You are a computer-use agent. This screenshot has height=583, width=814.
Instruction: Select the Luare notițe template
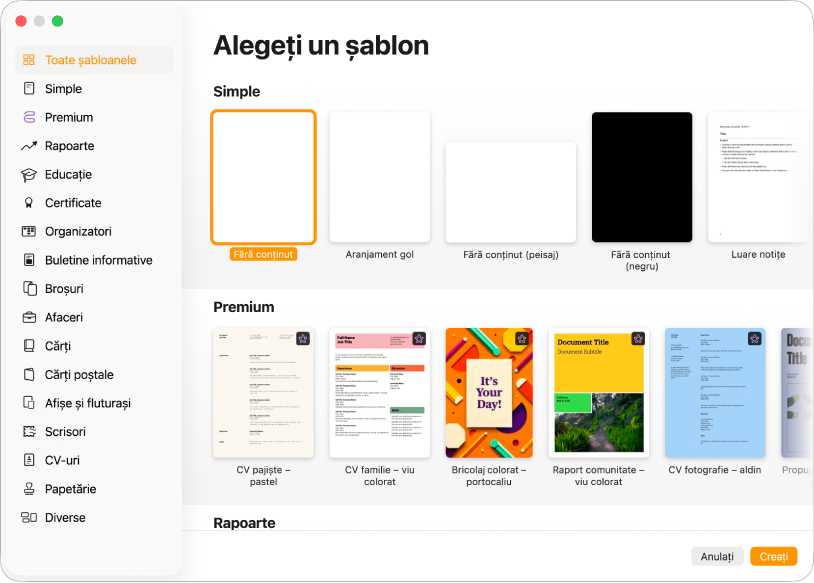click(759, 177)
